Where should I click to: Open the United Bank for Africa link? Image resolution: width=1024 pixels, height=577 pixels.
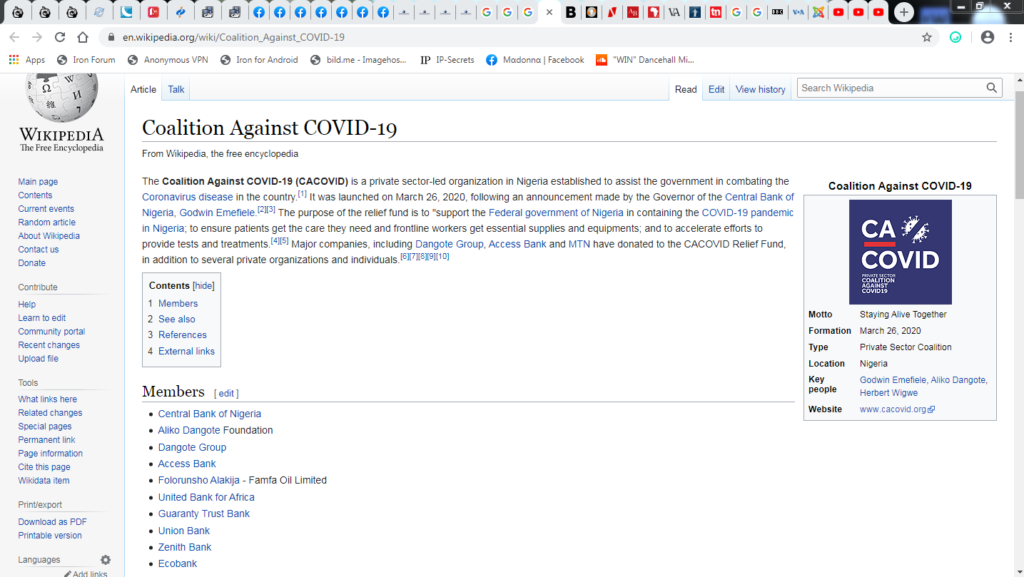coord(206,497)
